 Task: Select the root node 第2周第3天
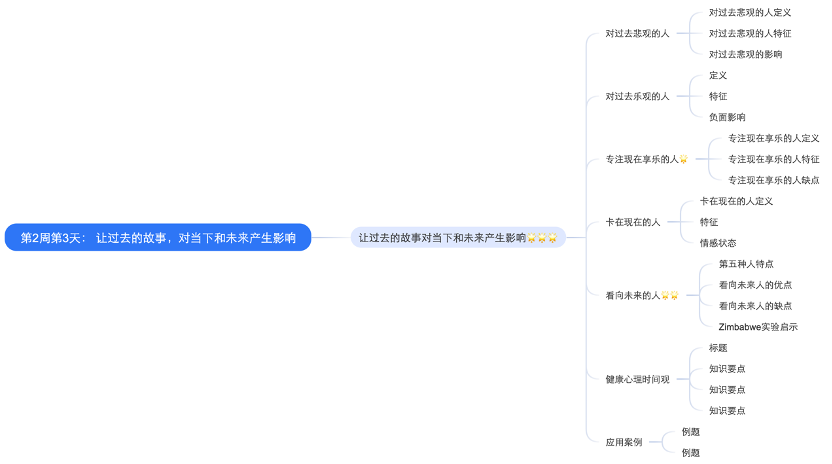(x=158, y=238)
